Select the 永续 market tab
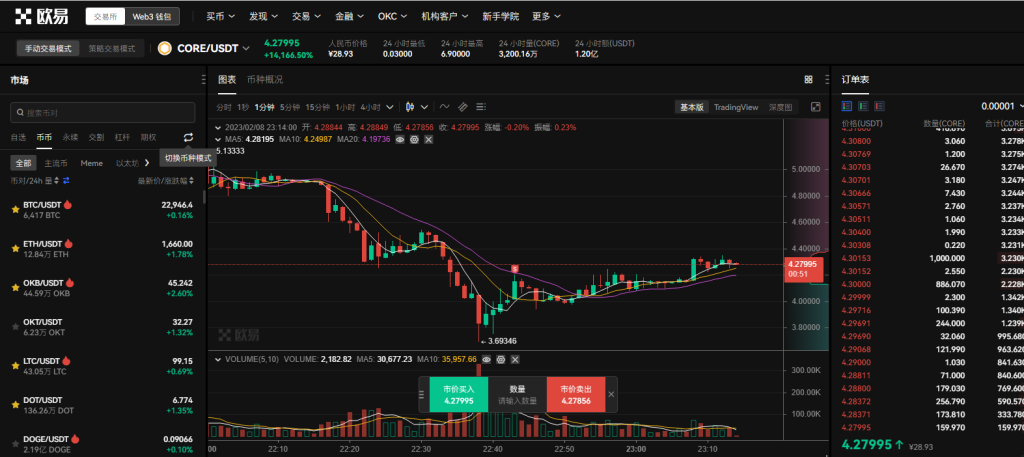 pyautogui.click(x=71, y=137)
